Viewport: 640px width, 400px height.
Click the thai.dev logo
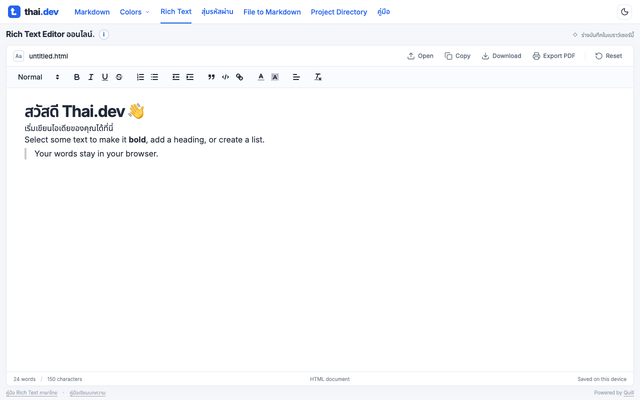pyautogui.click(x=33, y=12)
